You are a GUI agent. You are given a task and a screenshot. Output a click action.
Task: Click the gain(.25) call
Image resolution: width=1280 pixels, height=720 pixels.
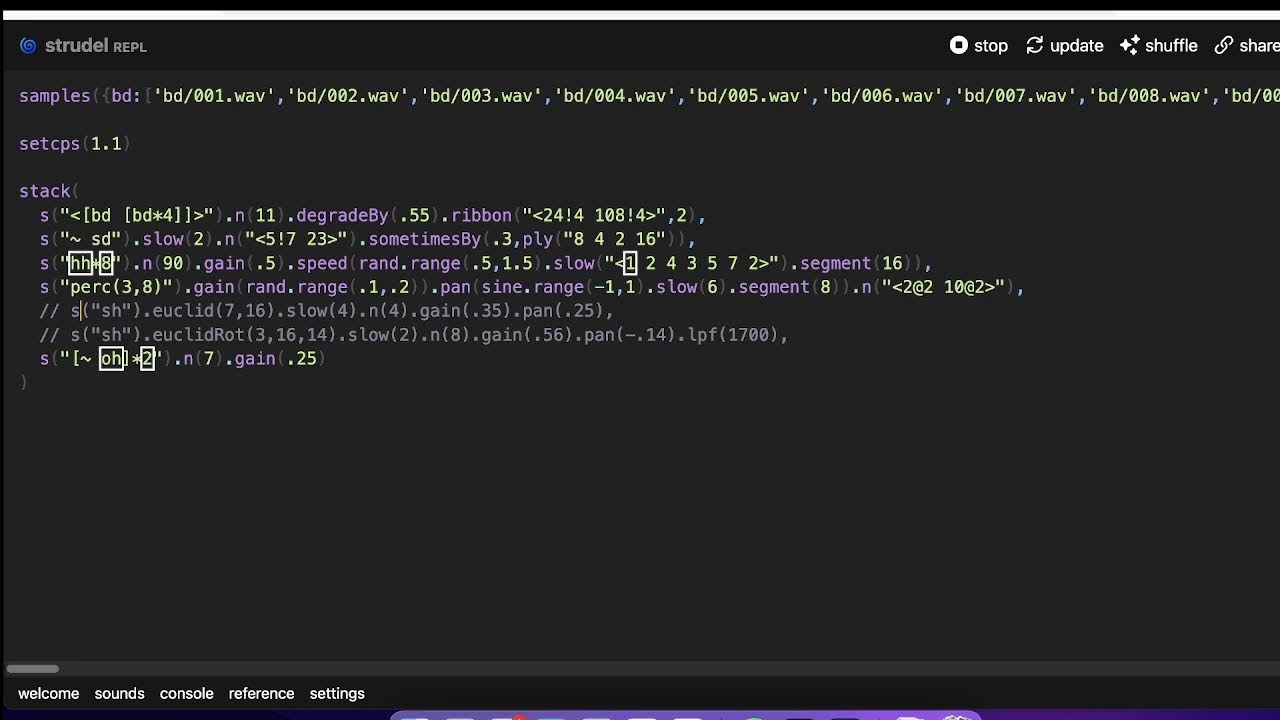pos(280,359)
